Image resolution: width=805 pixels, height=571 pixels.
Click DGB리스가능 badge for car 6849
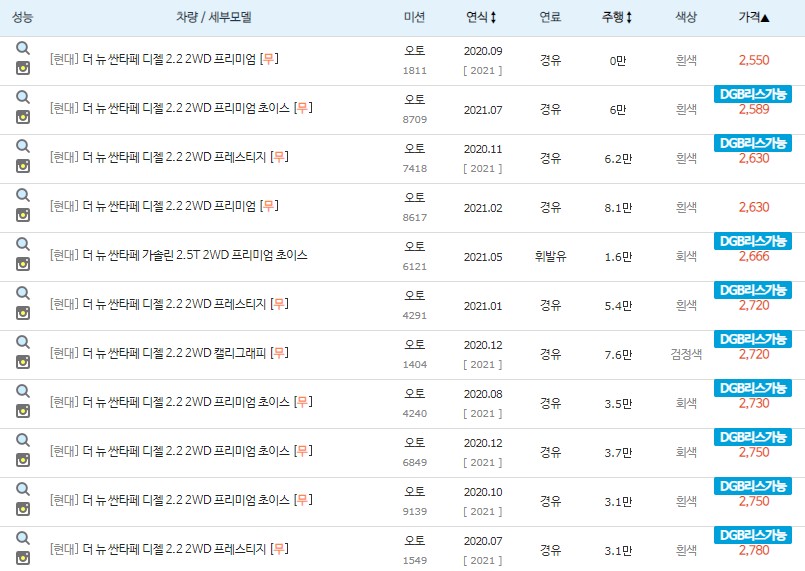click(753, 437)
